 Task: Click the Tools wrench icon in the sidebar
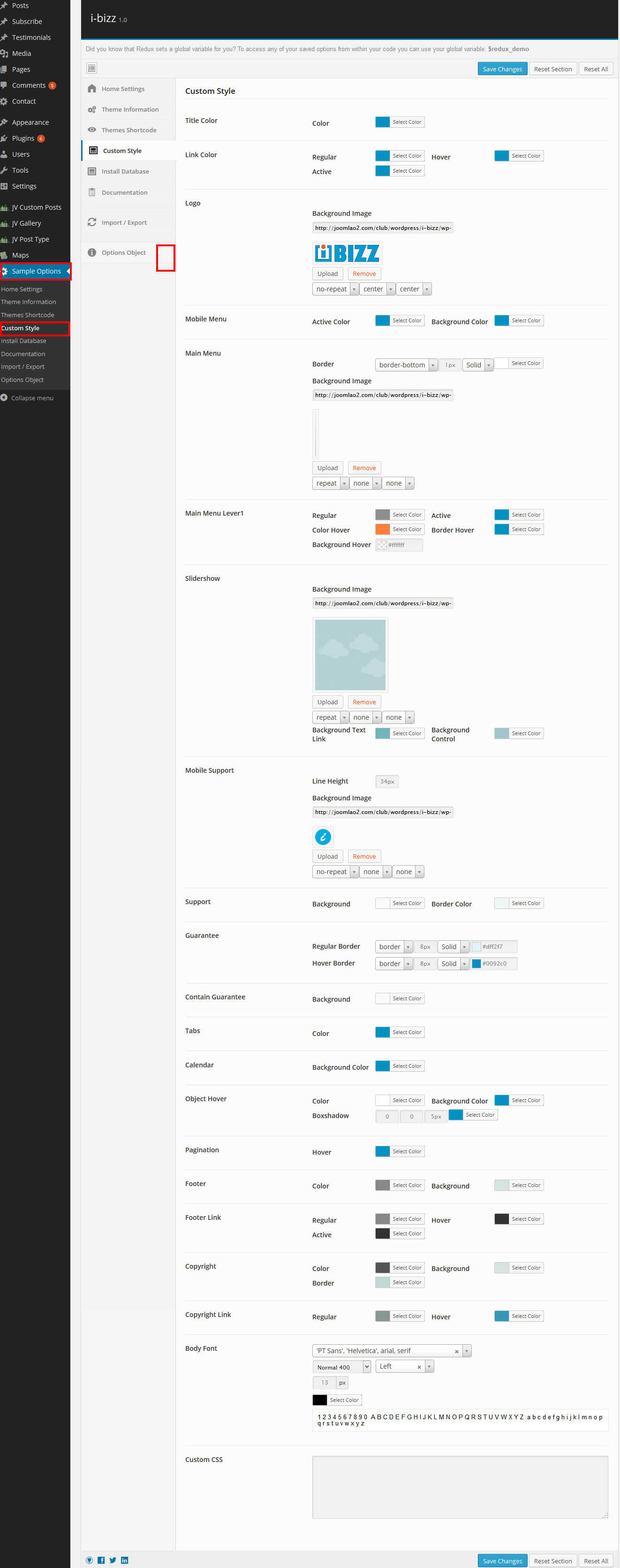coord(4,170)
